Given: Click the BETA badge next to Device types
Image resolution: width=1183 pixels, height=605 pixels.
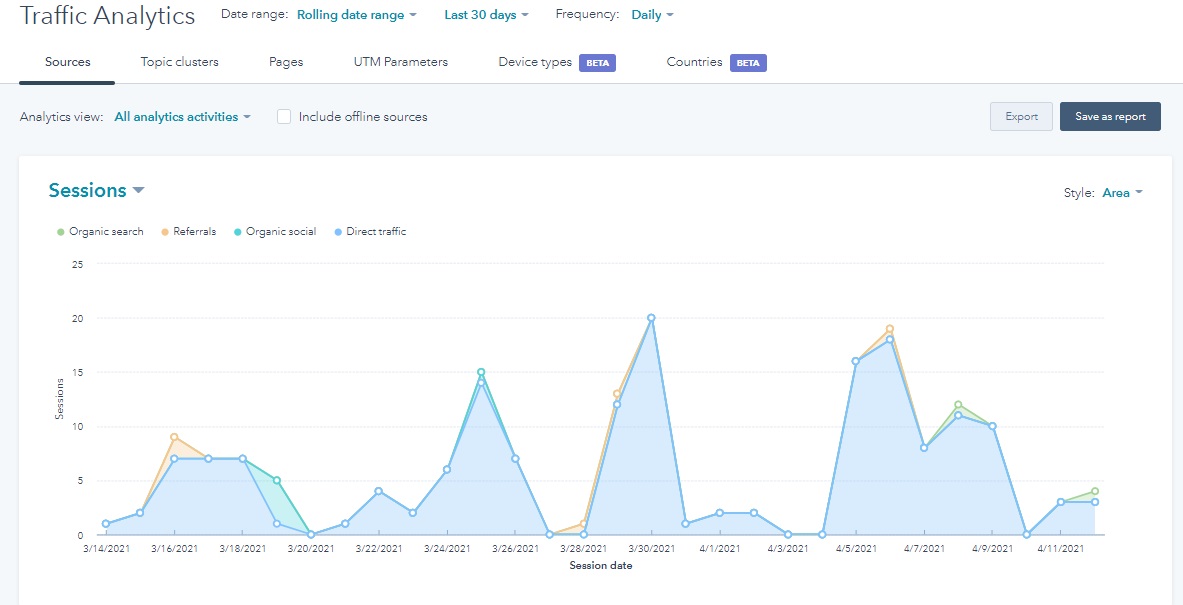Looking at the screenshot, I should tap(599, 62).
